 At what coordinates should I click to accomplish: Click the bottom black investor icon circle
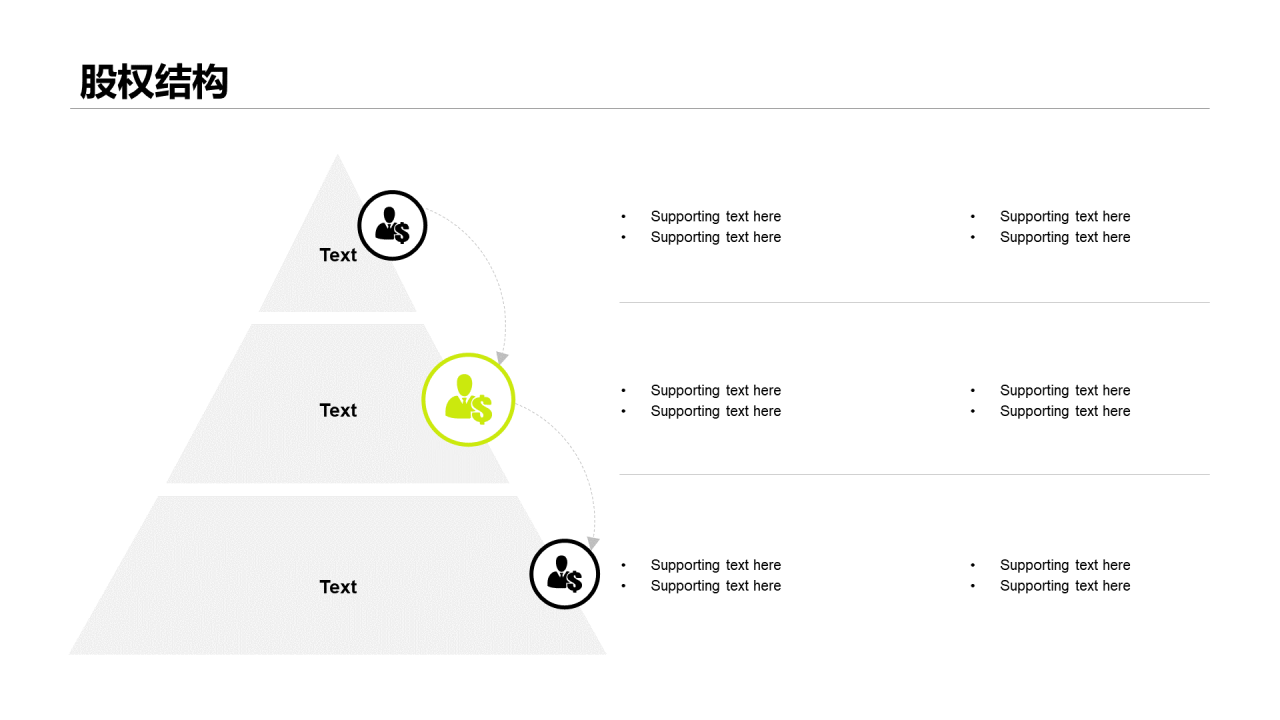(564, 574)
